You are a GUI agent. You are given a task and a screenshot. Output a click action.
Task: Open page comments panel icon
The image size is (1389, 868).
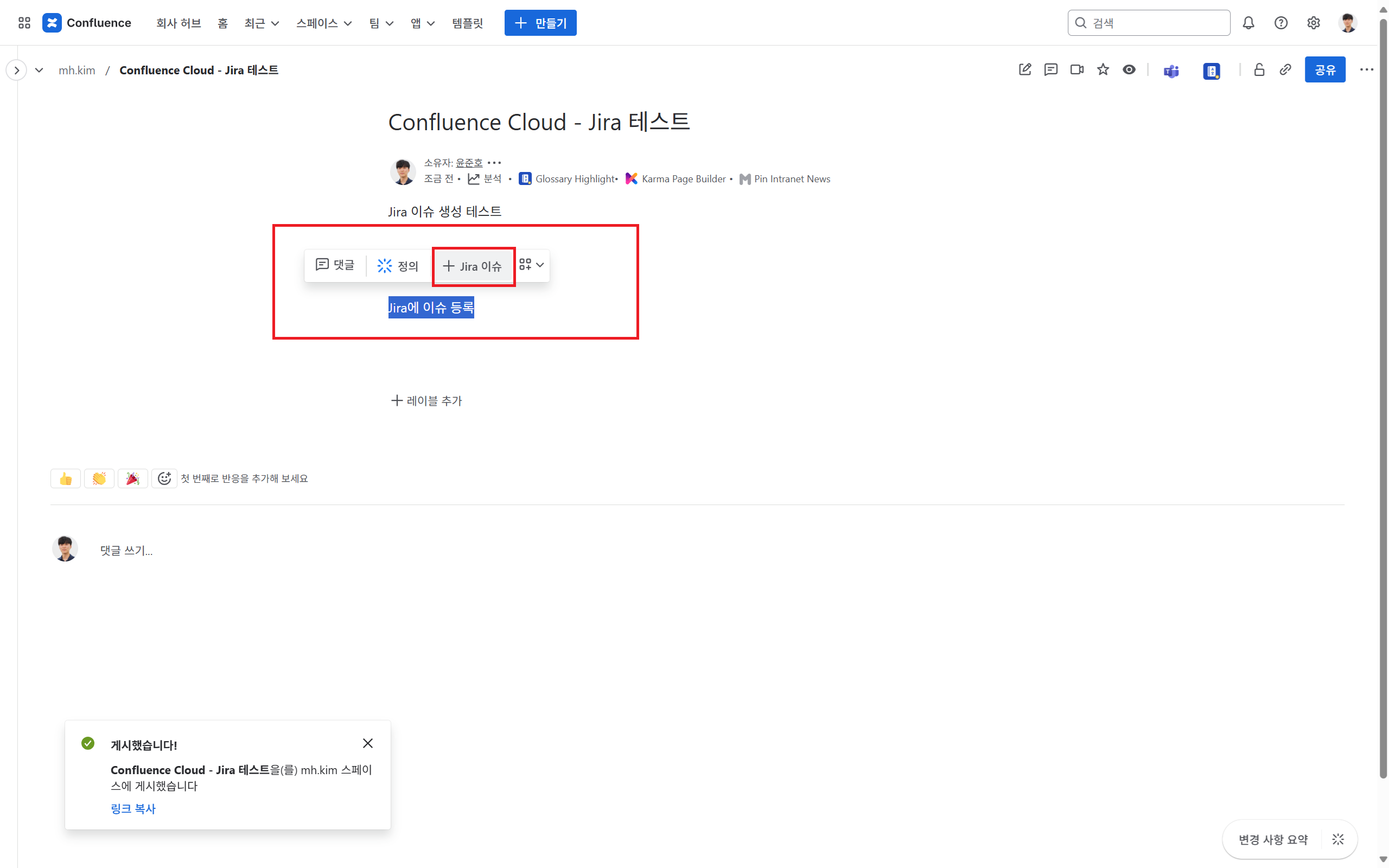tap(1051, 70)
